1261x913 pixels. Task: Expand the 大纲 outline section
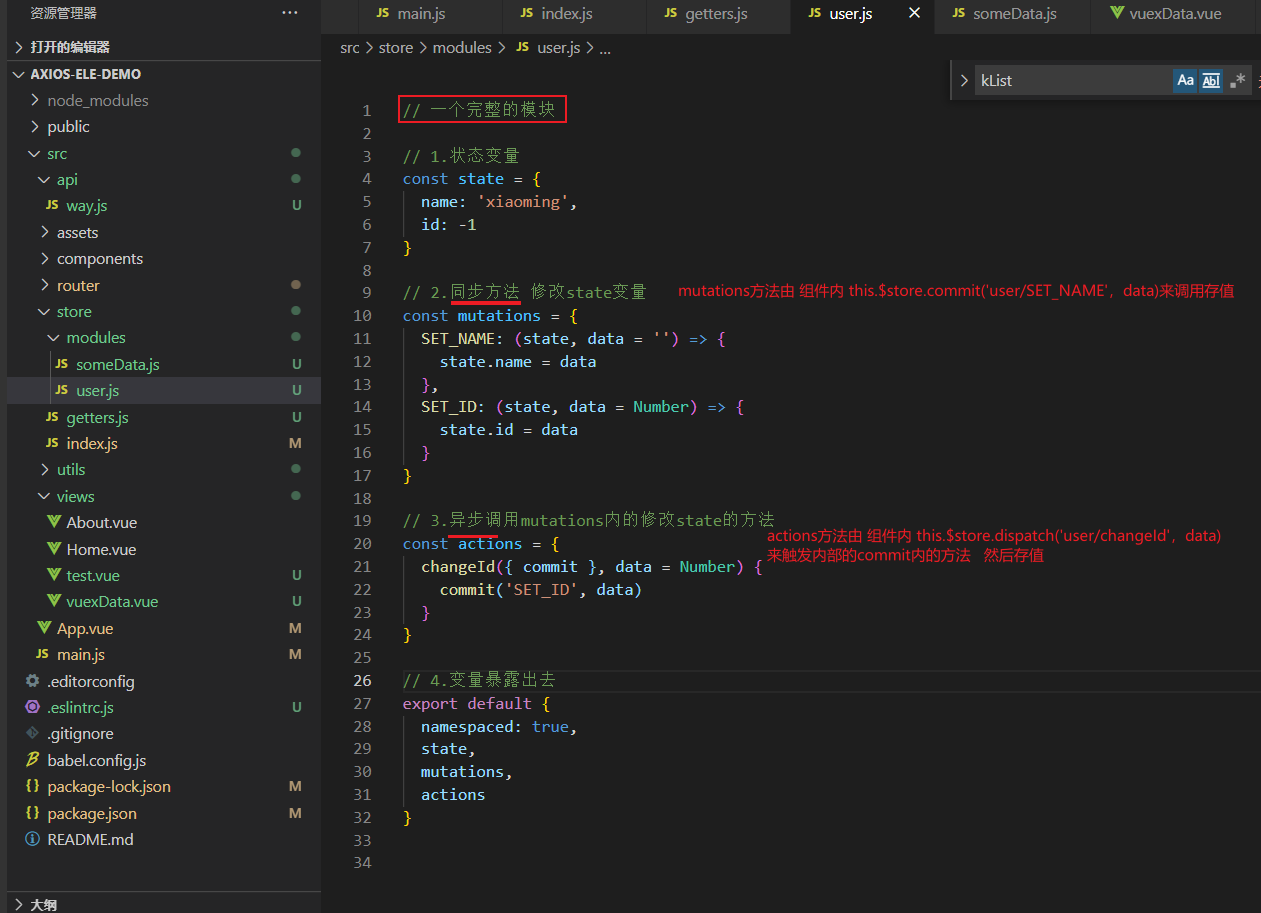[164, 904]
